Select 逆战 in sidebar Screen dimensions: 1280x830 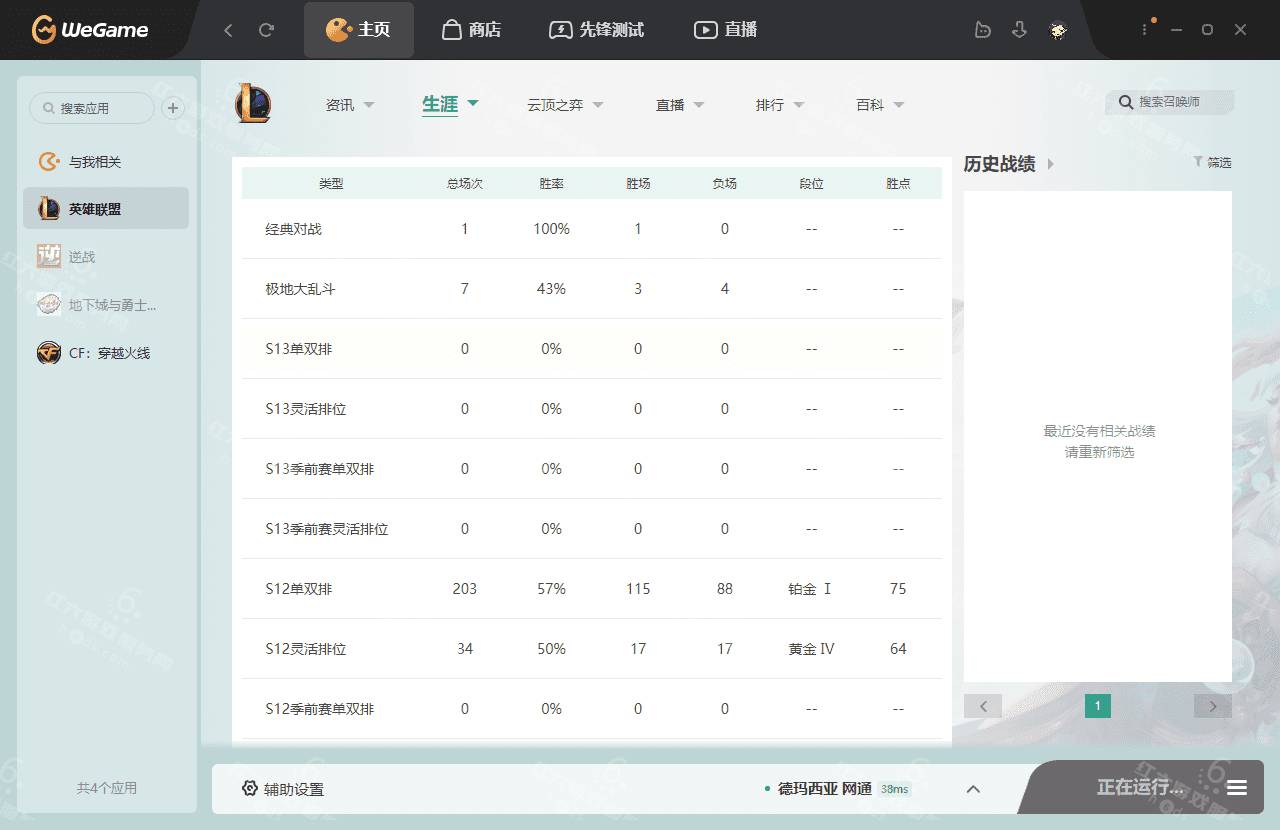(106, 257)
